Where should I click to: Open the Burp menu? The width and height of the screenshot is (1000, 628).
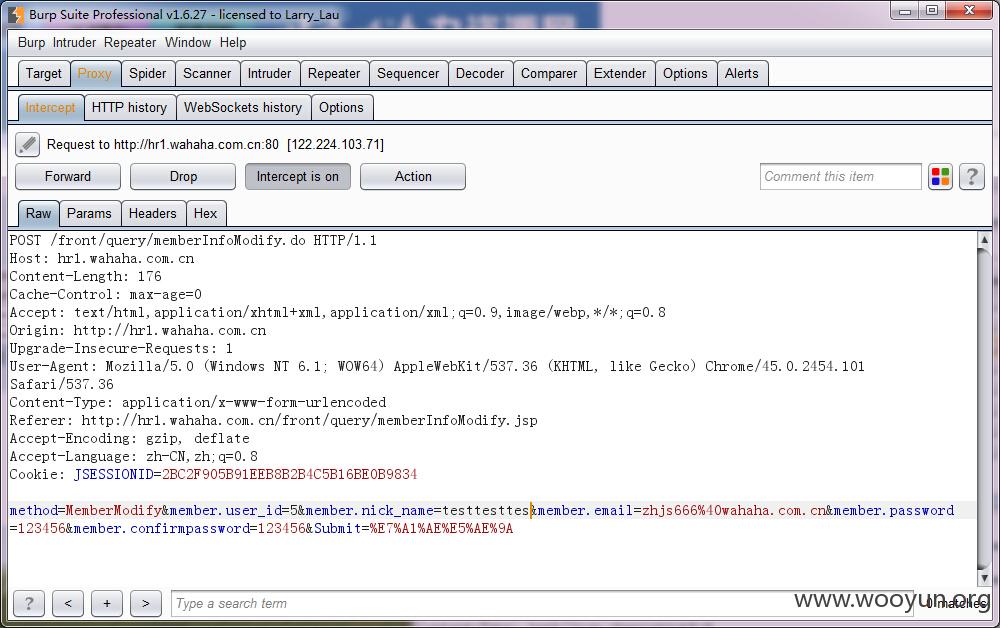(x=31, y=43)
